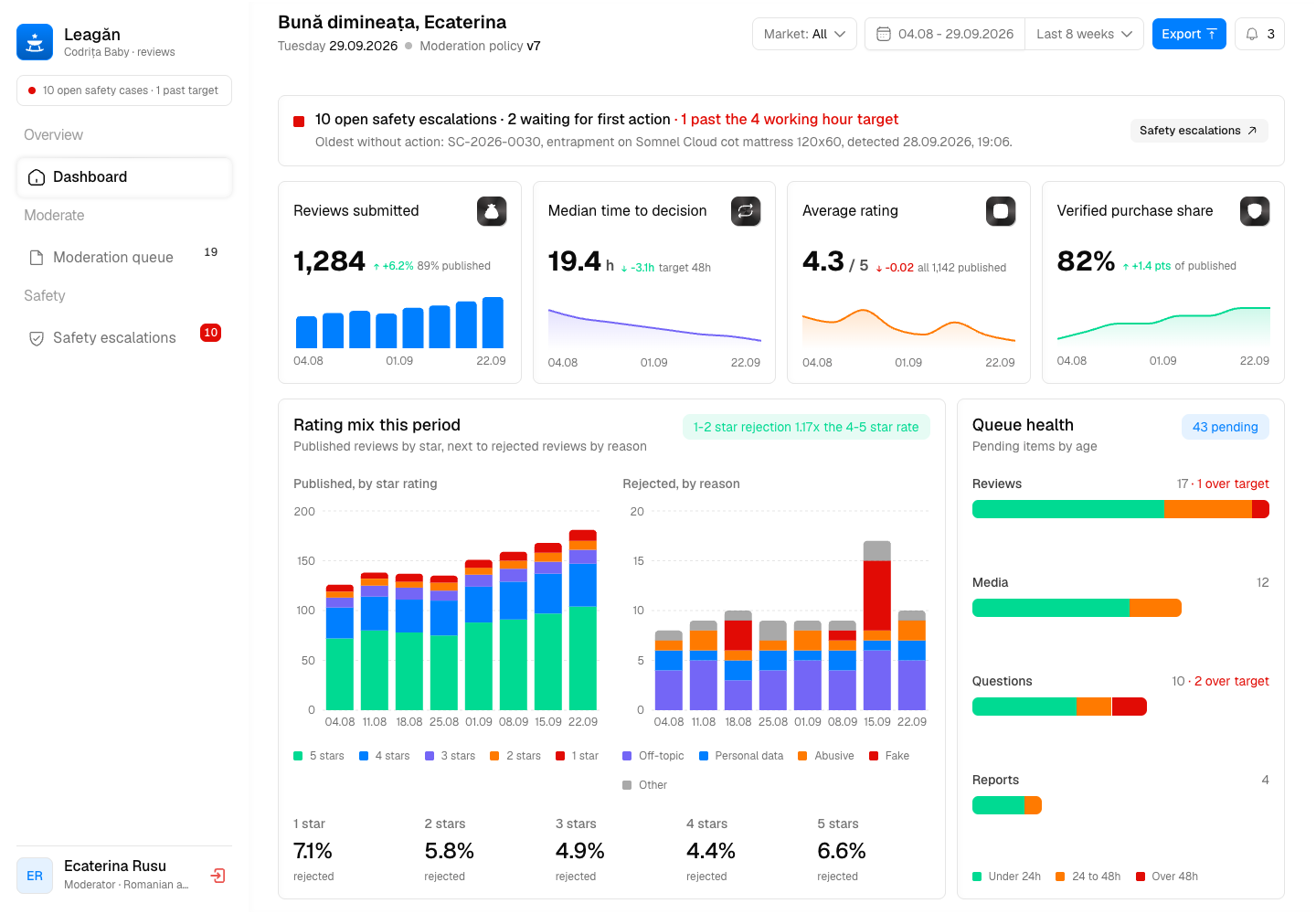Open the Dashboard home icon
Screen dimensions: 1316x914
[x=37, y=177]
